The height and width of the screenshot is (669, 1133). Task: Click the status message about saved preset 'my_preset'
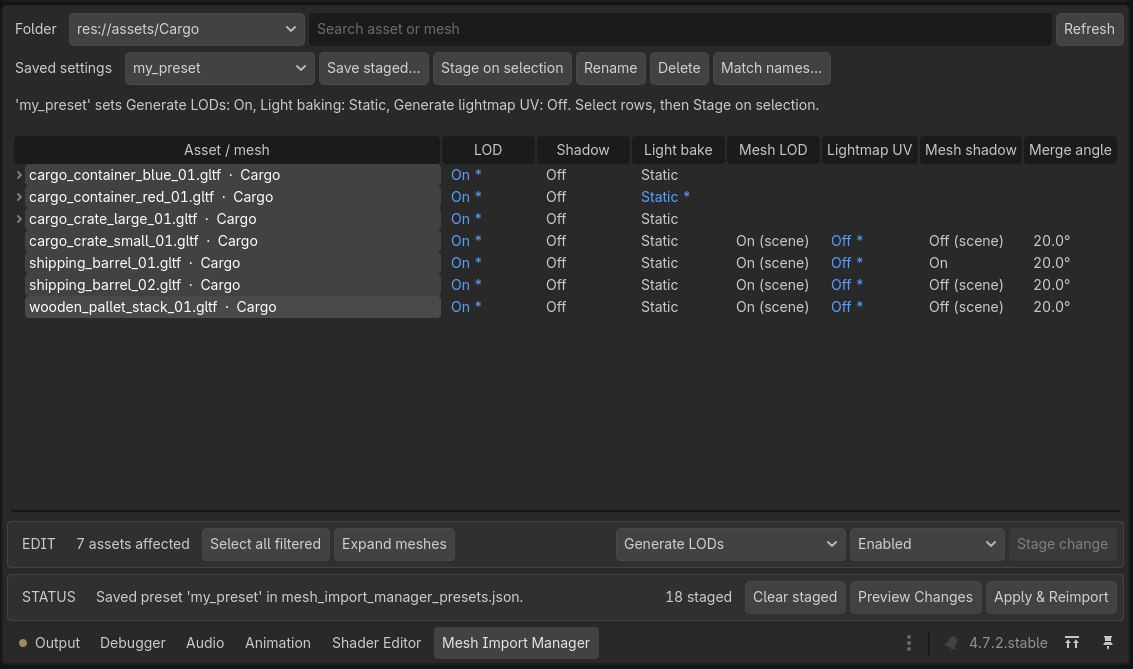coord(309,597)
